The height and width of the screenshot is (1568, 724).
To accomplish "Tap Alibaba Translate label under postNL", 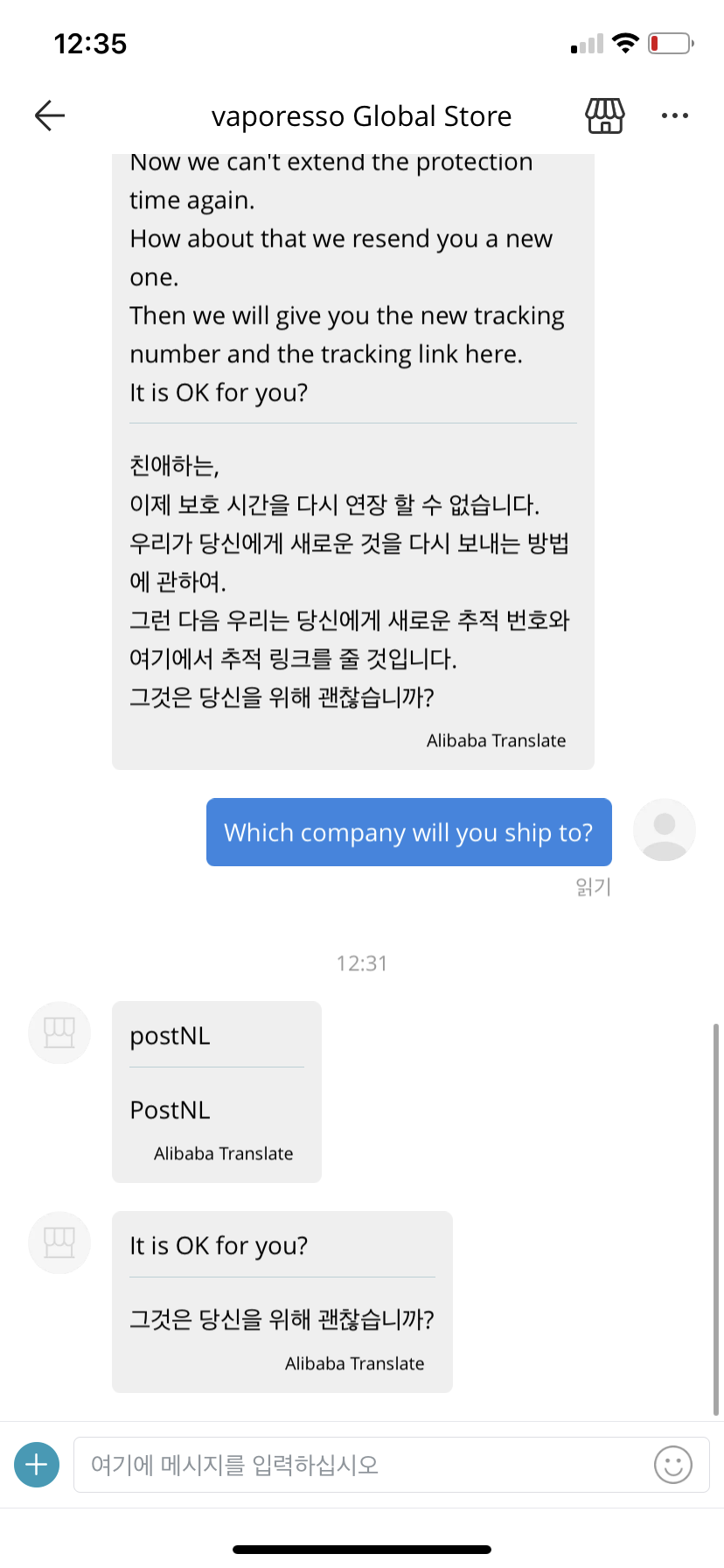I will pos(223,1153).
